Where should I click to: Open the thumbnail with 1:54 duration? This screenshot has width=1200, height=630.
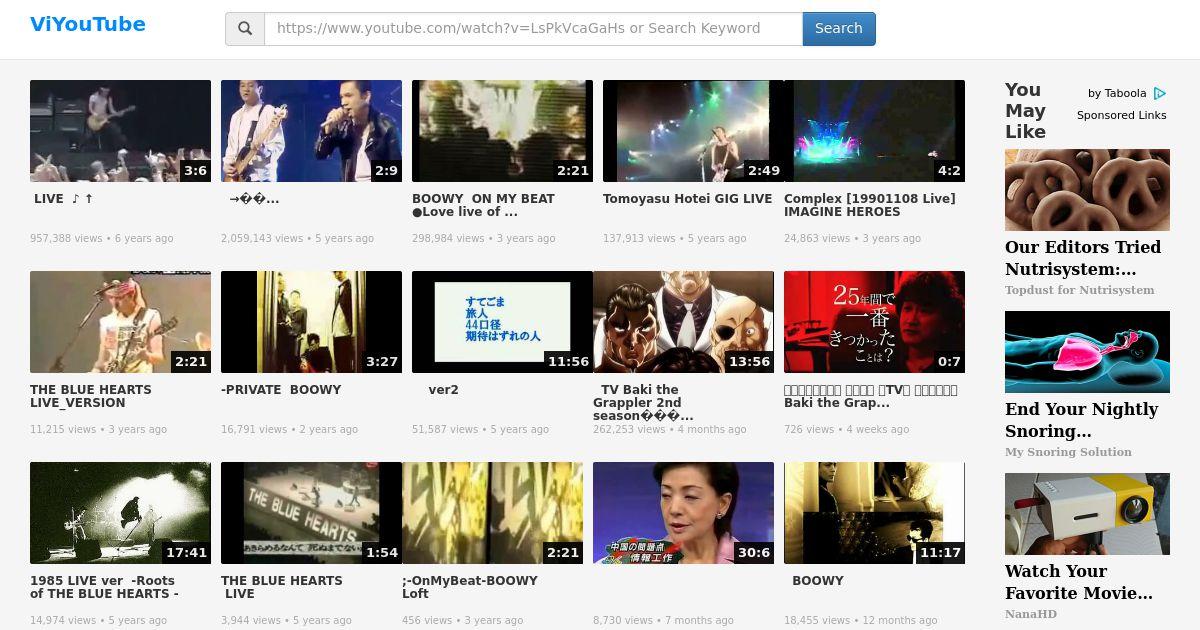coord(311,513)
